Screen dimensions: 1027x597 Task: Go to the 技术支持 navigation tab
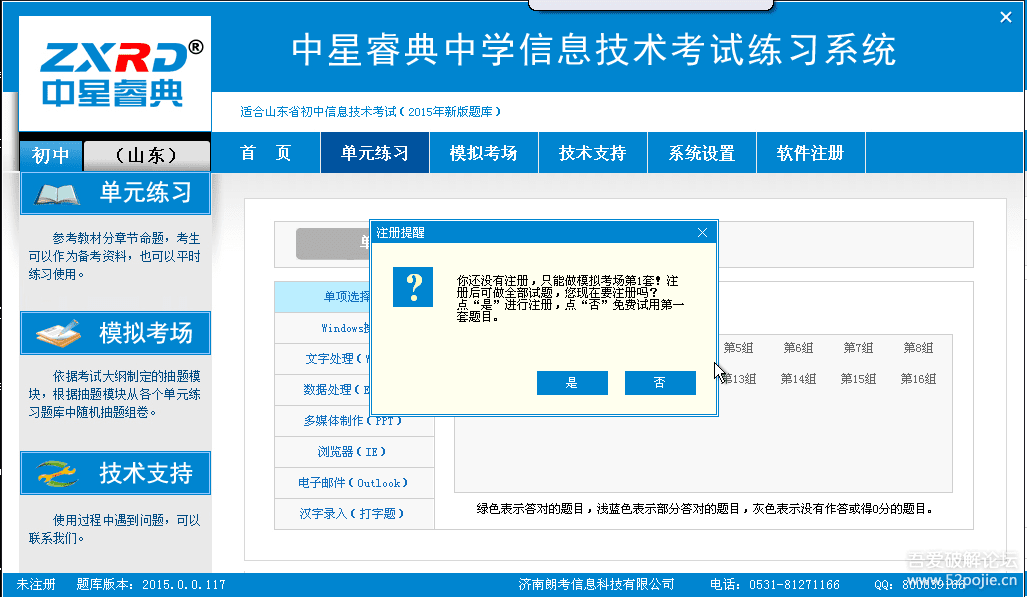(x=592, y=153)
